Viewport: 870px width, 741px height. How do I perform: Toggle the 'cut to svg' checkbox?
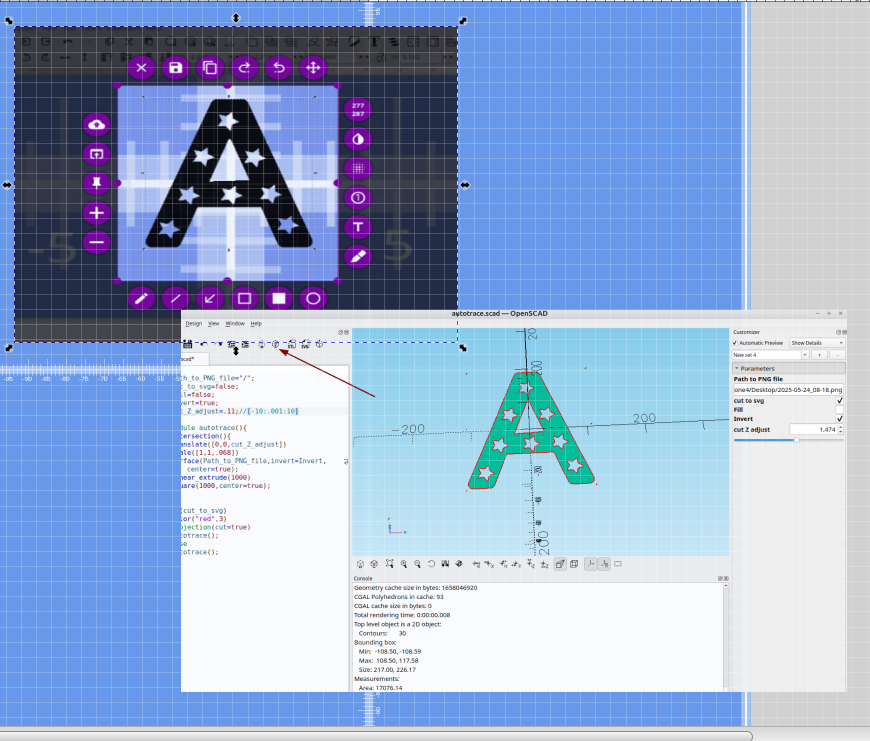[839, 400]
